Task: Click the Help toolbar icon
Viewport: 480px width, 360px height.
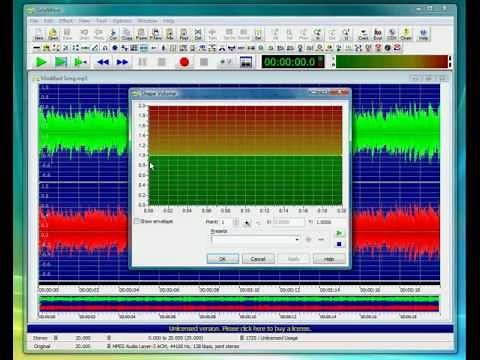Action: (423, 34)
